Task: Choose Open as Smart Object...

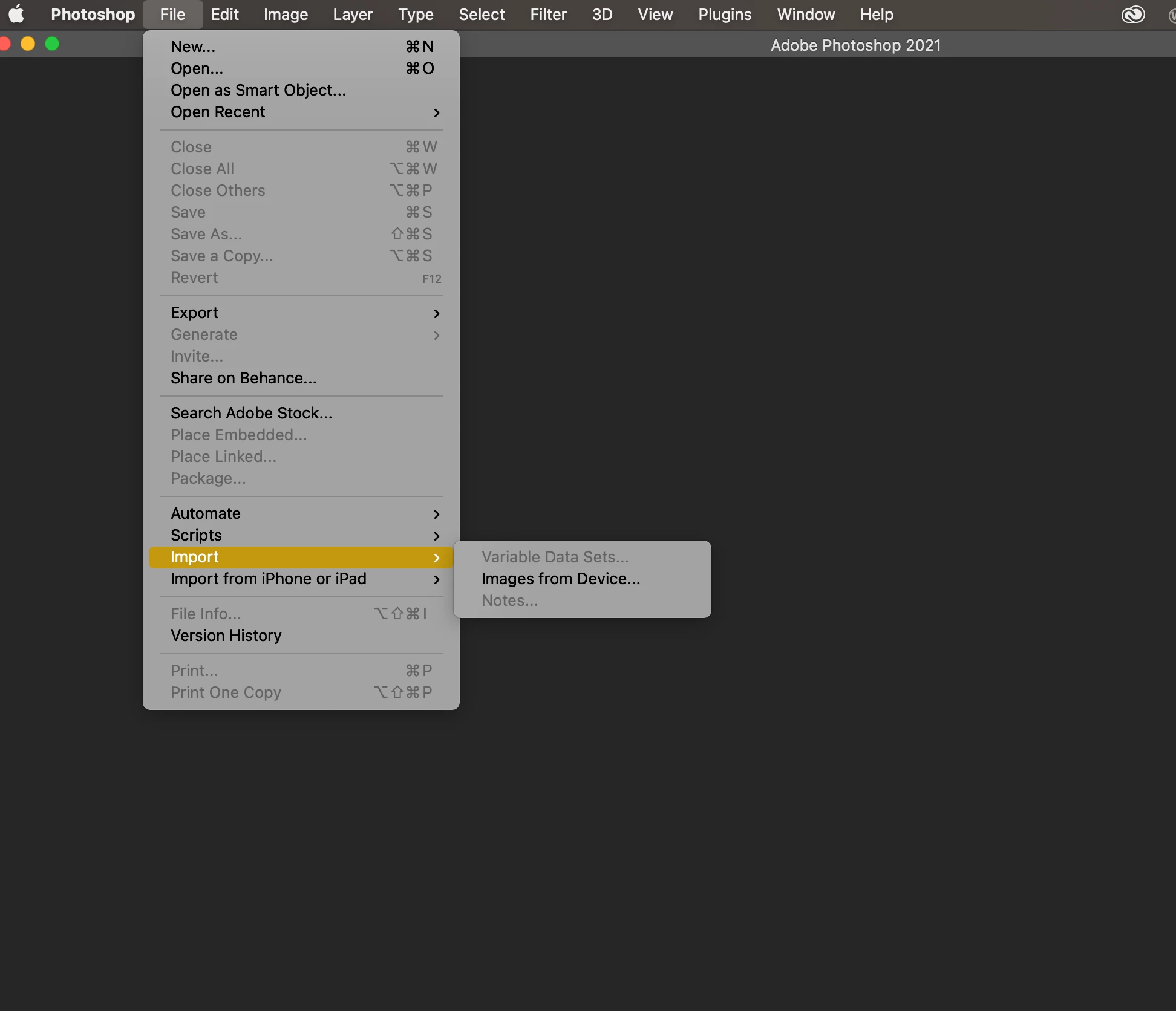Action: 258,90
